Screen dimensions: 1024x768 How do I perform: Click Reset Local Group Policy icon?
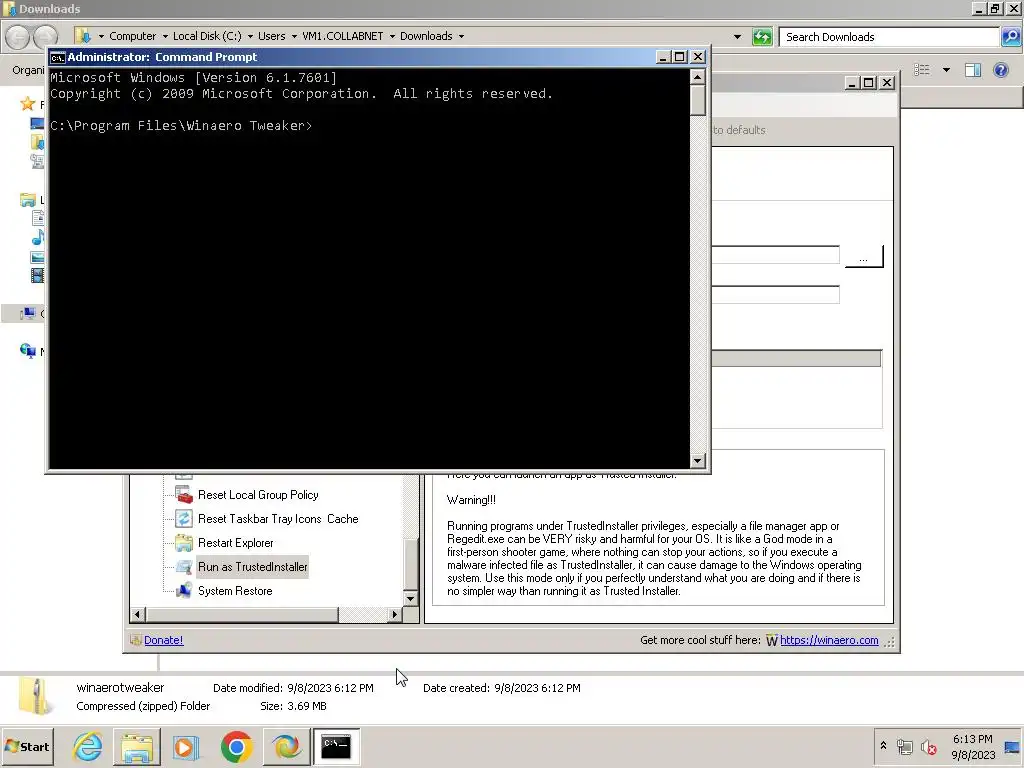click(x=184, y=496)
